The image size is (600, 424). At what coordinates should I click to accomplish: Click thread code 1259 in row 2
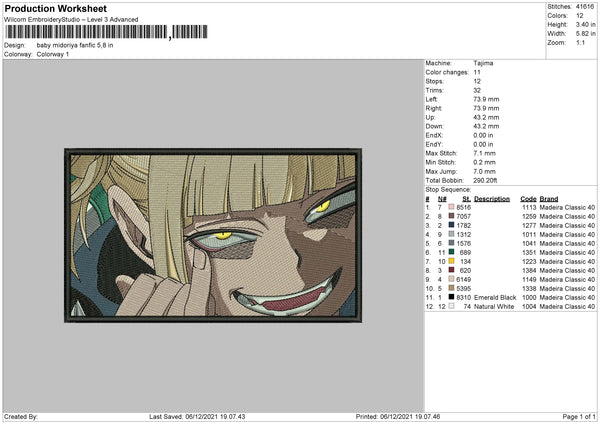(x=529, y=217)
